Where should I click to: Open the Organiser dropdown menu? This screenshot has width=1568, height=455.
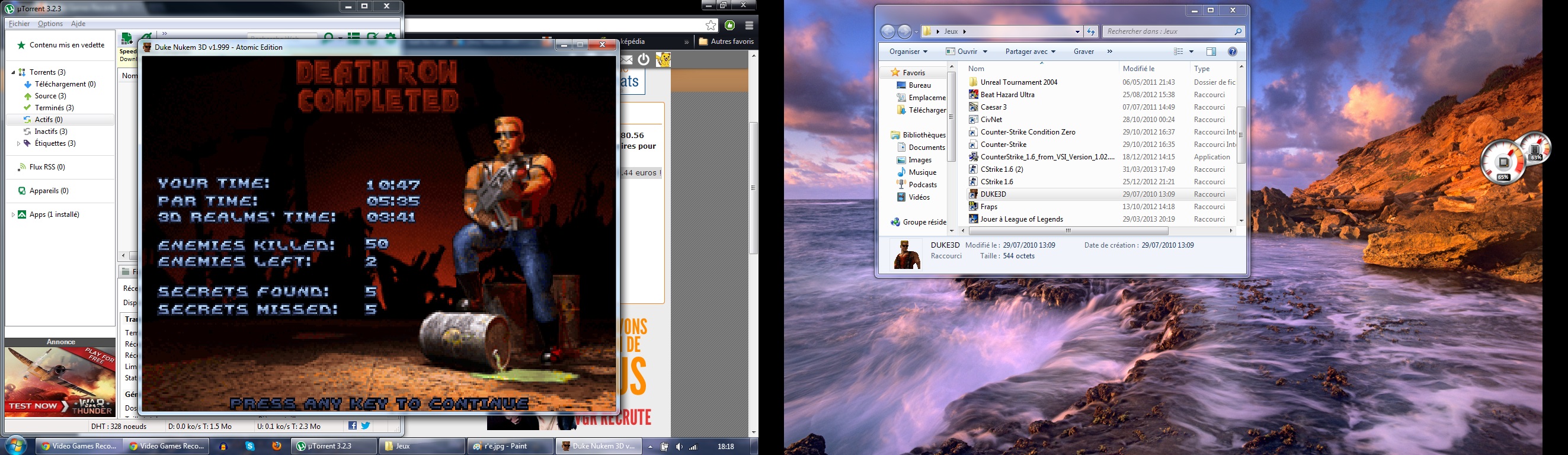[x=908, y=52]
